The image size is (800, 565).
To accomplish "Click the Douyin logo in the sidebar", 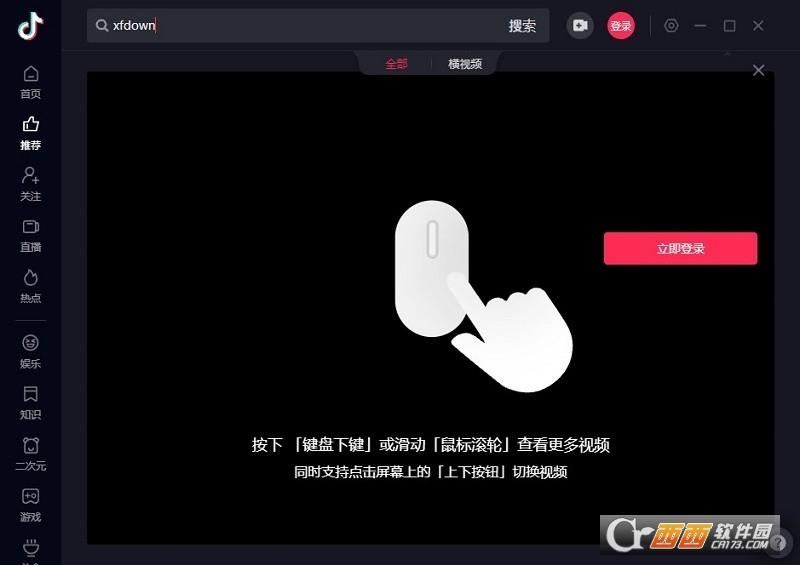I will pos(30,26).
